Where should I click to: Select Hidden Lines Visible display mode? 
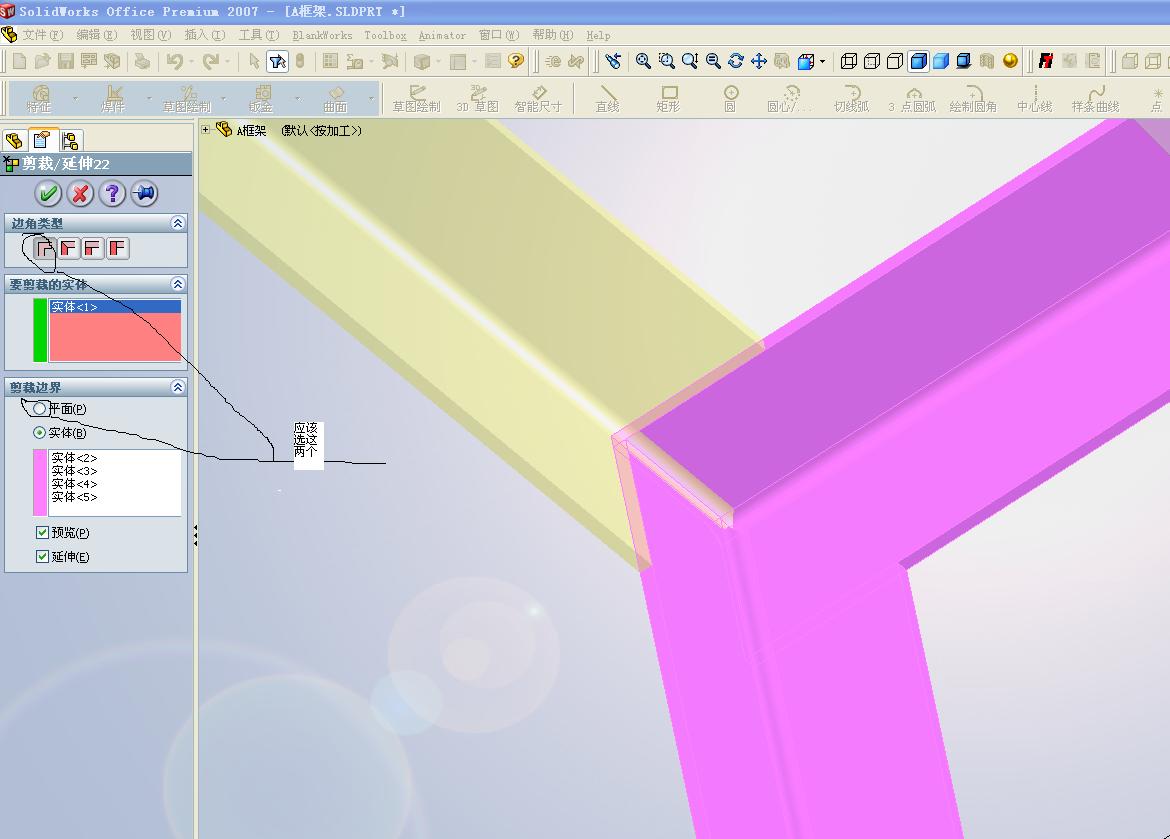coord(872,61)
